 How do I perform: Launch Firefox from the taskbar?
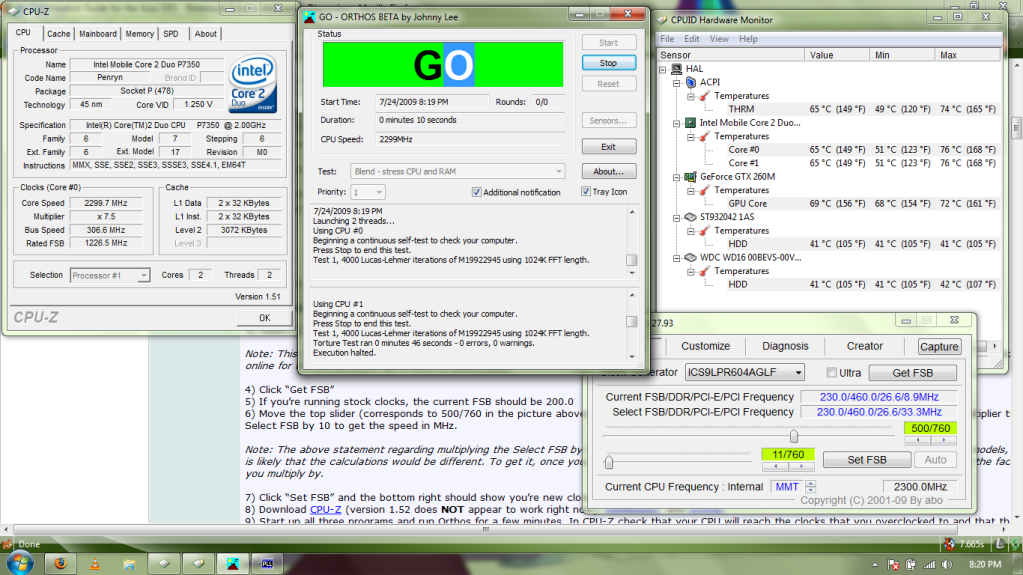[61, 563]
